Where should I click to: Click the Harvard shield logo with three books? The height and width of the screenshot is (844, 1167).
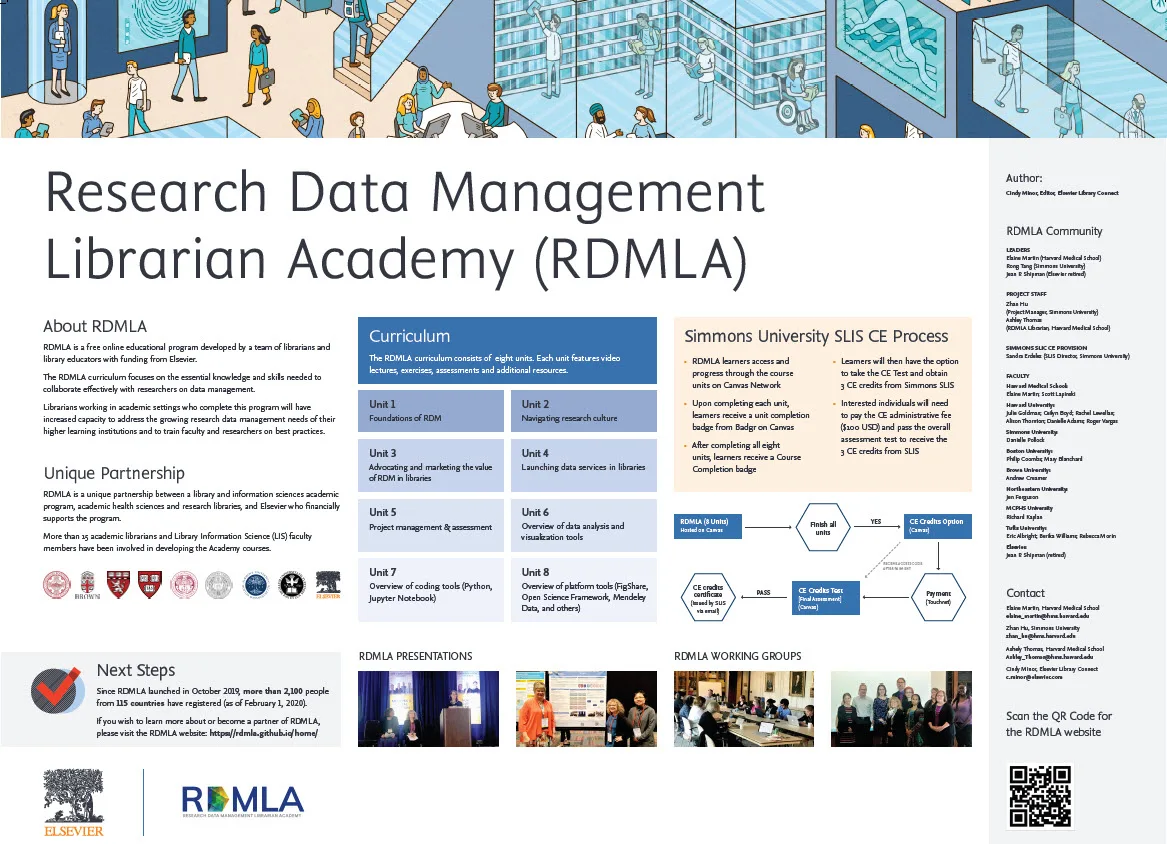tap(150, 585)
